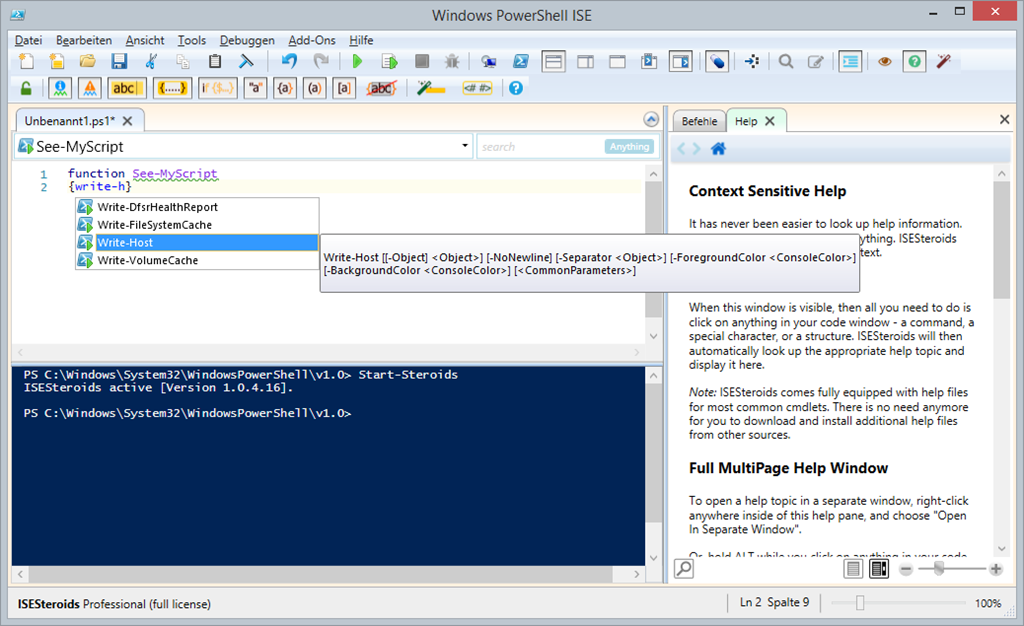Open the Datei menu
Viewport: 1024px width, 626px height.
29,40
